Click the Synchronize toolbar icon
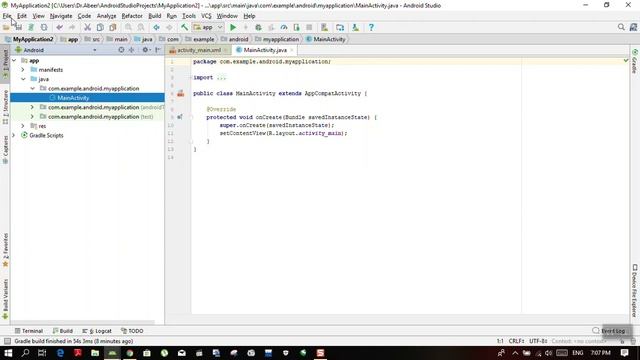Image resolution: width=640 pixels, height=360 pixels. [31, 27]
